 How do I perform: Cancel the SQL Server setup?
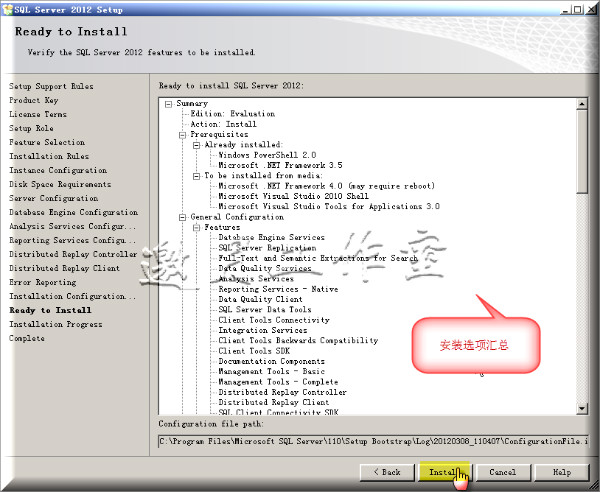pyautogui.click(x=503, y=472)
